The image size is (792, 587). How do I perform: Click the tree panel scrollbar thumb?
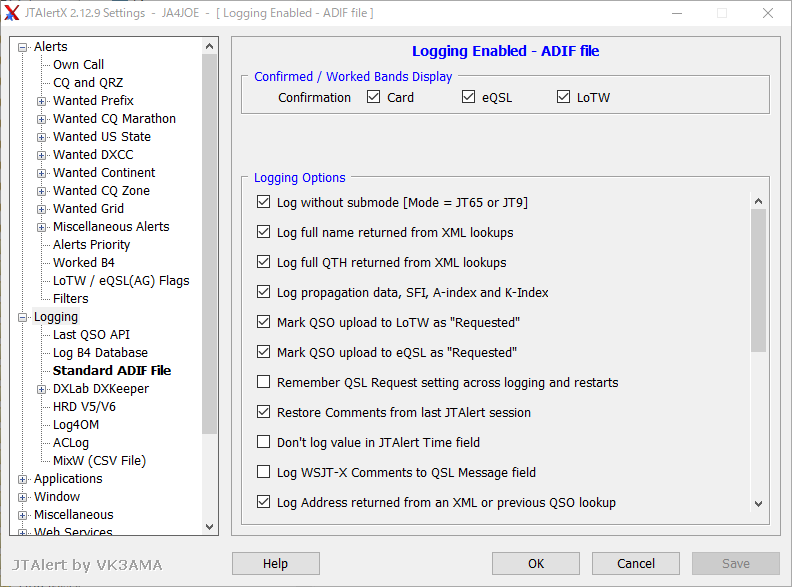point(210,244)
